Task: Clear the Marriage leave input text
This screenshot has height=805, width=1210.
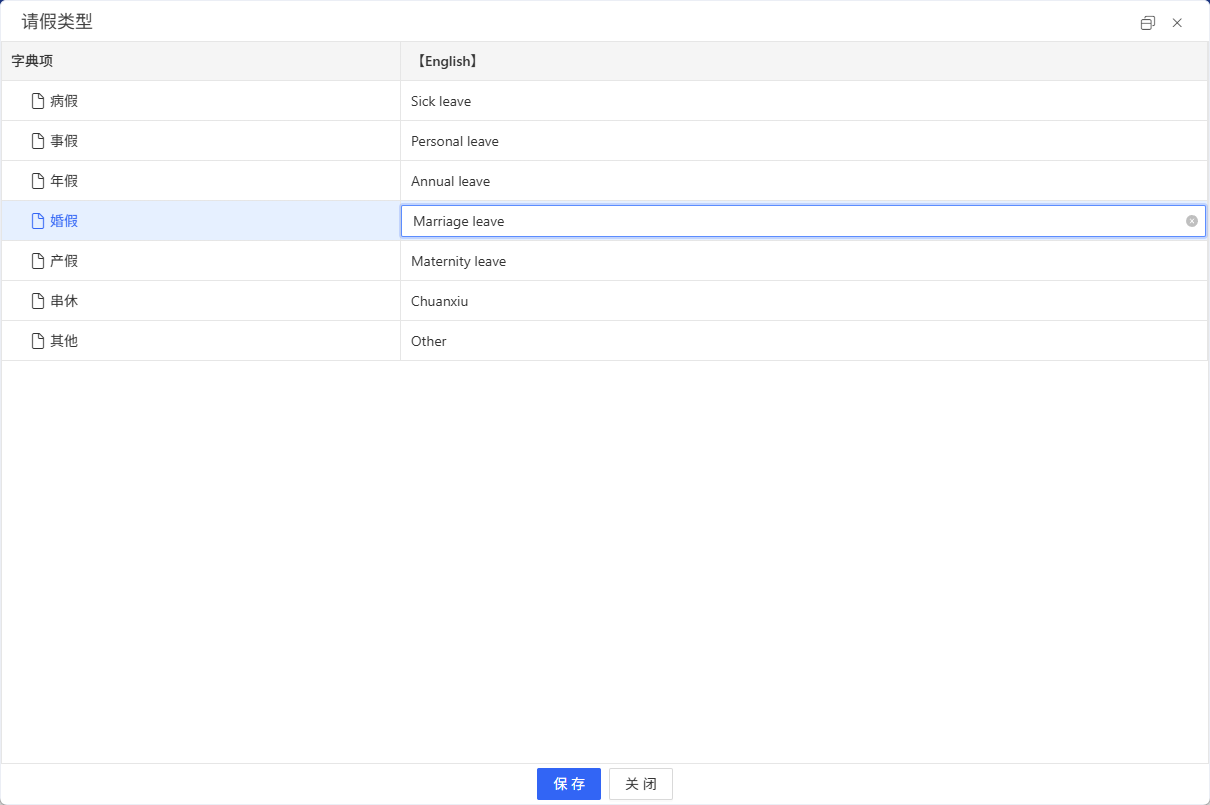Action: coord(1191,221)
